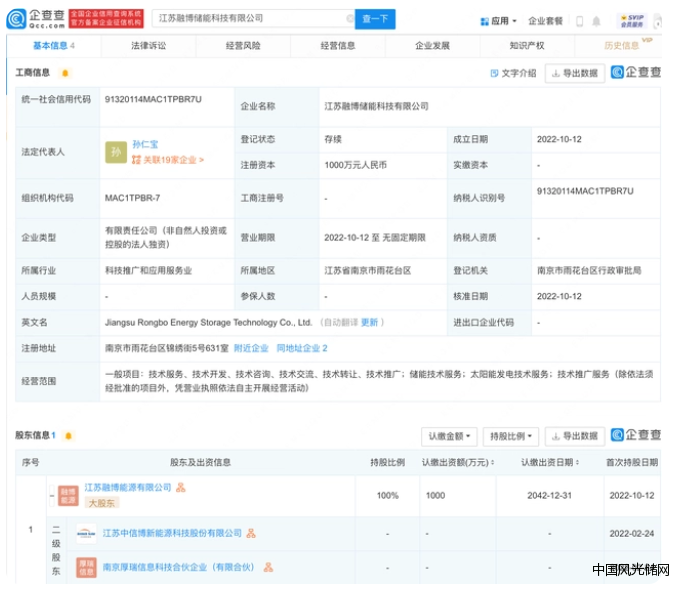Image resolution: width=678 pixels, height=600 pixels.
Task: Sort by 认缴出资额(万元) column
Action: click(458, 463)
